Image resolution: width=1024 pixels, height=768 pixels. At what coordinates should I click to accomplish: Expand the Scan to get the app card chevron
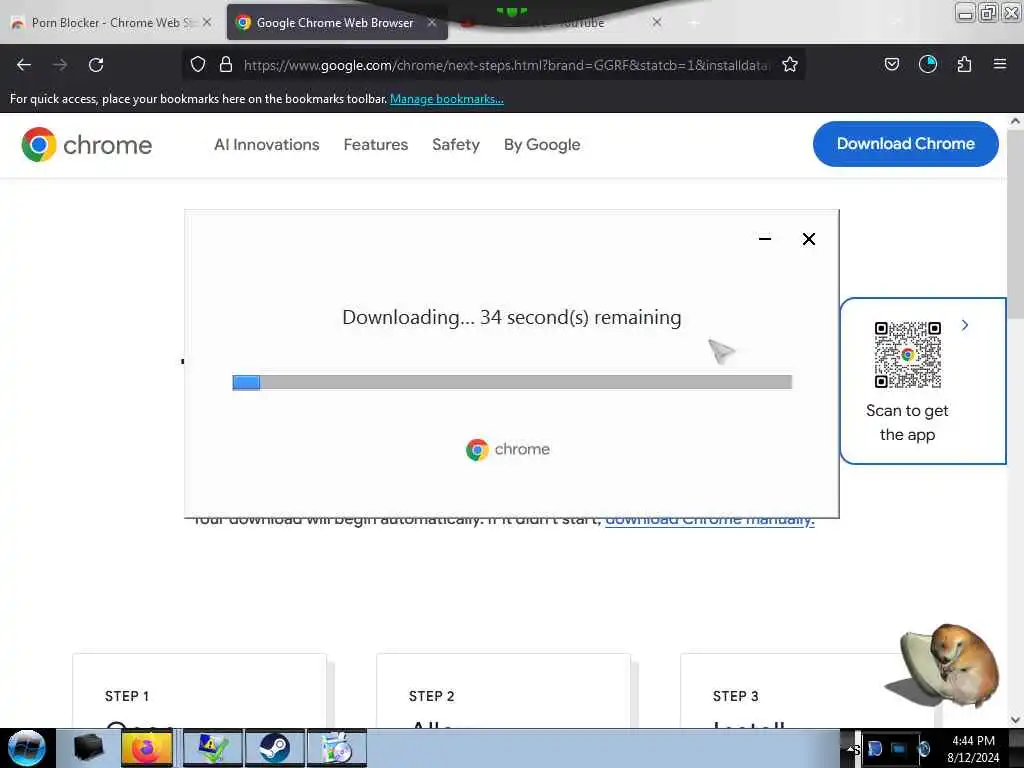click(x=965, y=325)
